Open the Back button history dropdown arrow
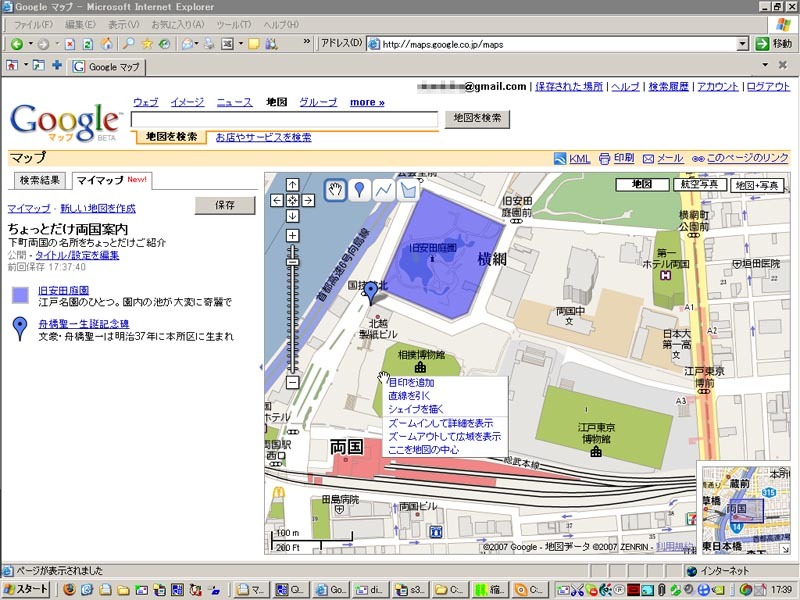This screenshot has height=600, width=800. [30, 44]
